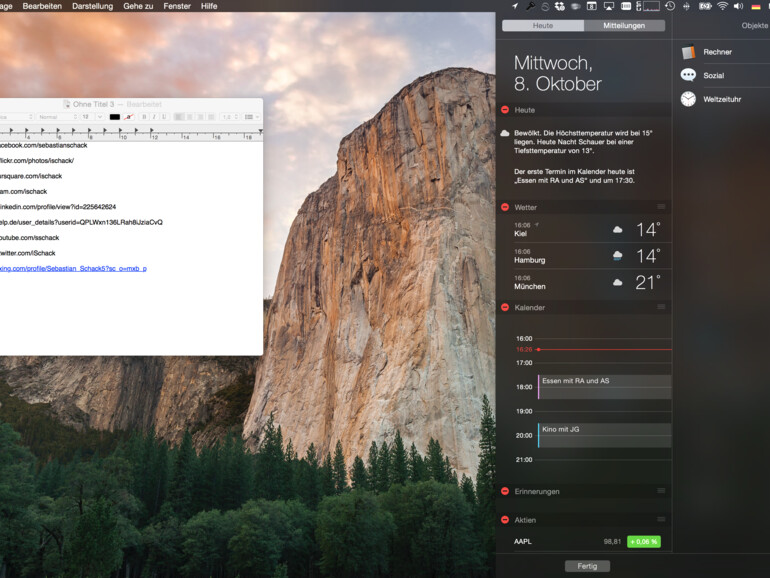
Task: Open the Wi-Fi status menu
Action: (722, 6)
